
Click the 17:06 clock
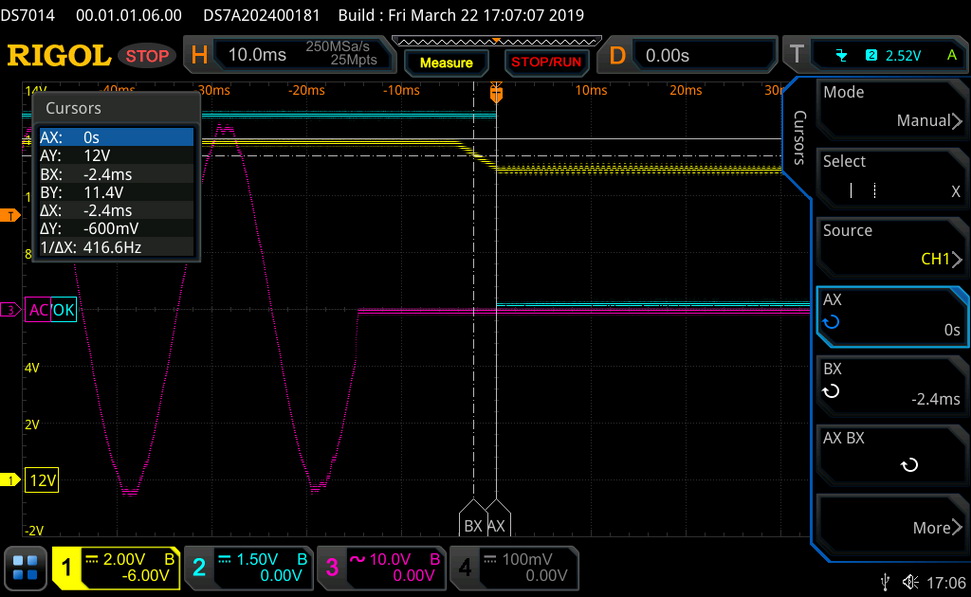pyautogui.click(x=946, y=583)
